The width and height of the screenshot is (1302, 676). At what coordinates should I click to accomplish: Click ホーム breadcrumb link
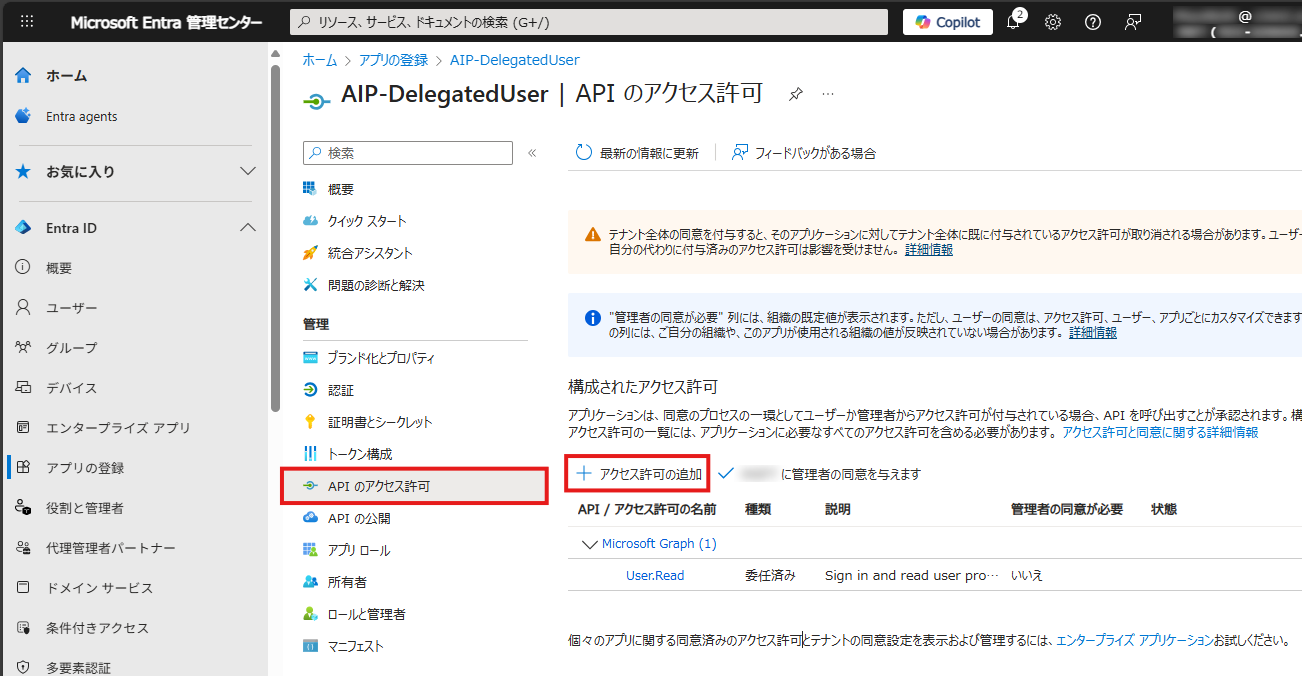[320, 60]
